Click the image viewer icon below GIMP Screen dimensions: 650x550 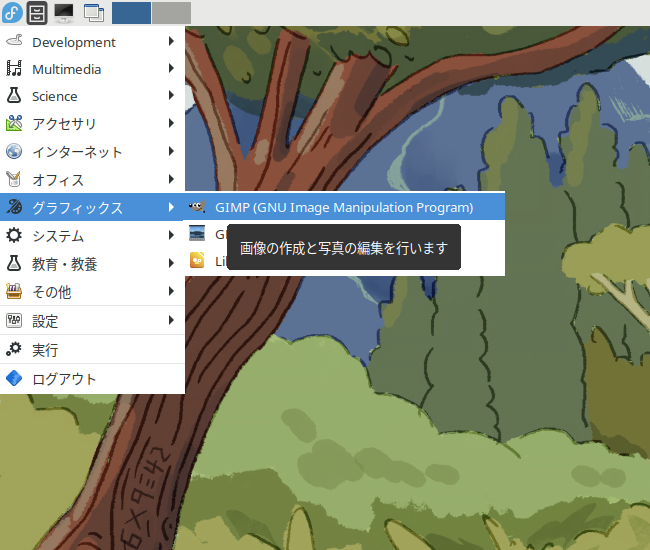coord(197,233)
